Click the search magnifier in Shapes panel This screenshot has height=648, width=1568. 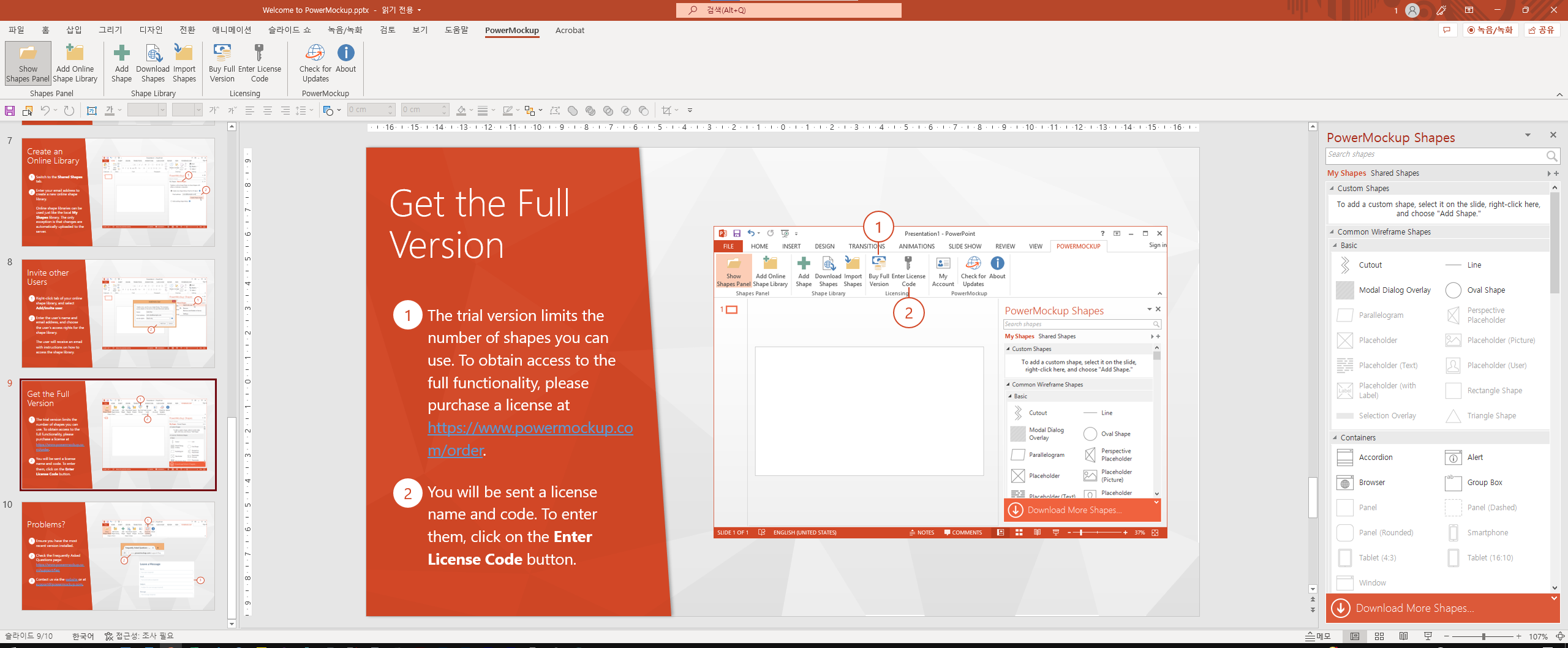(x=1551, y=156)
